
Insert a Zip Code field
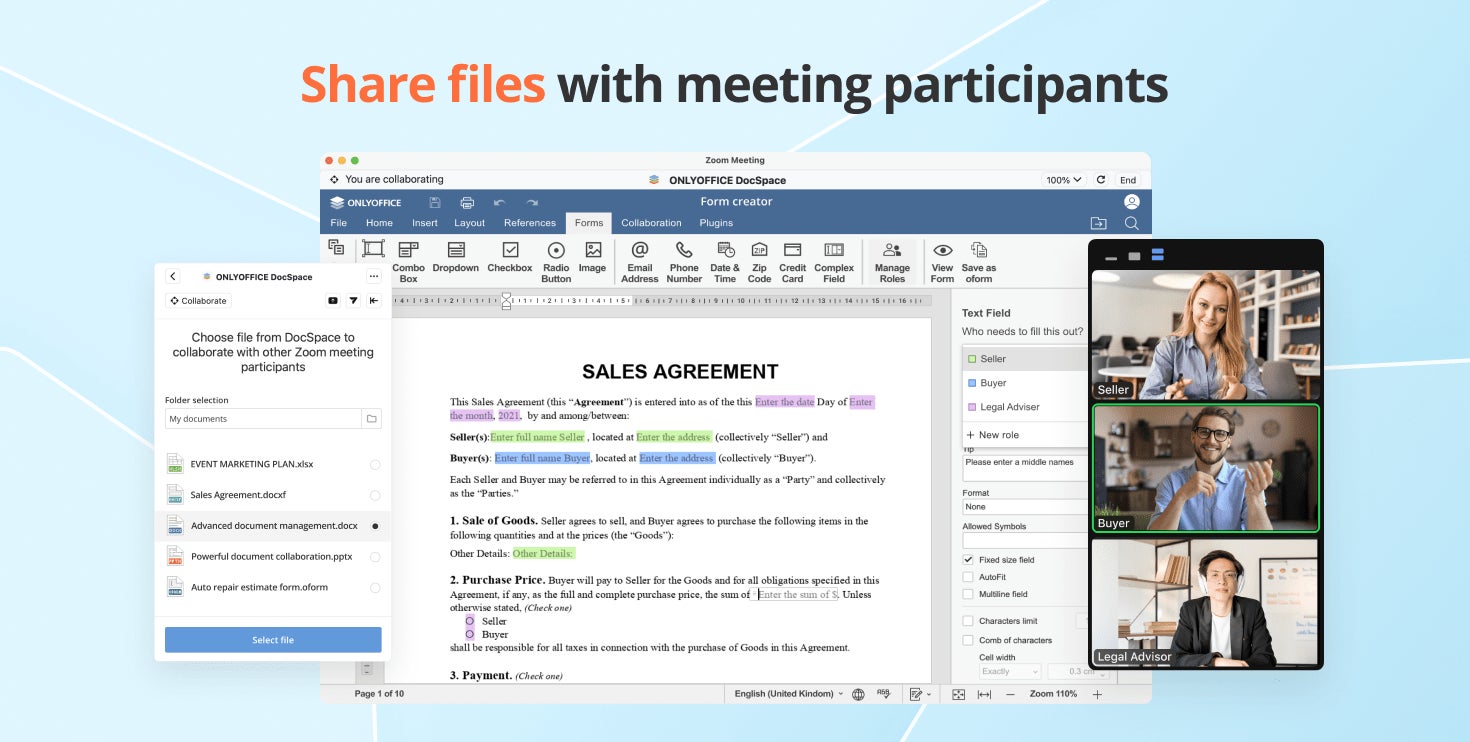pyautogui.click(x=759, y=262)
